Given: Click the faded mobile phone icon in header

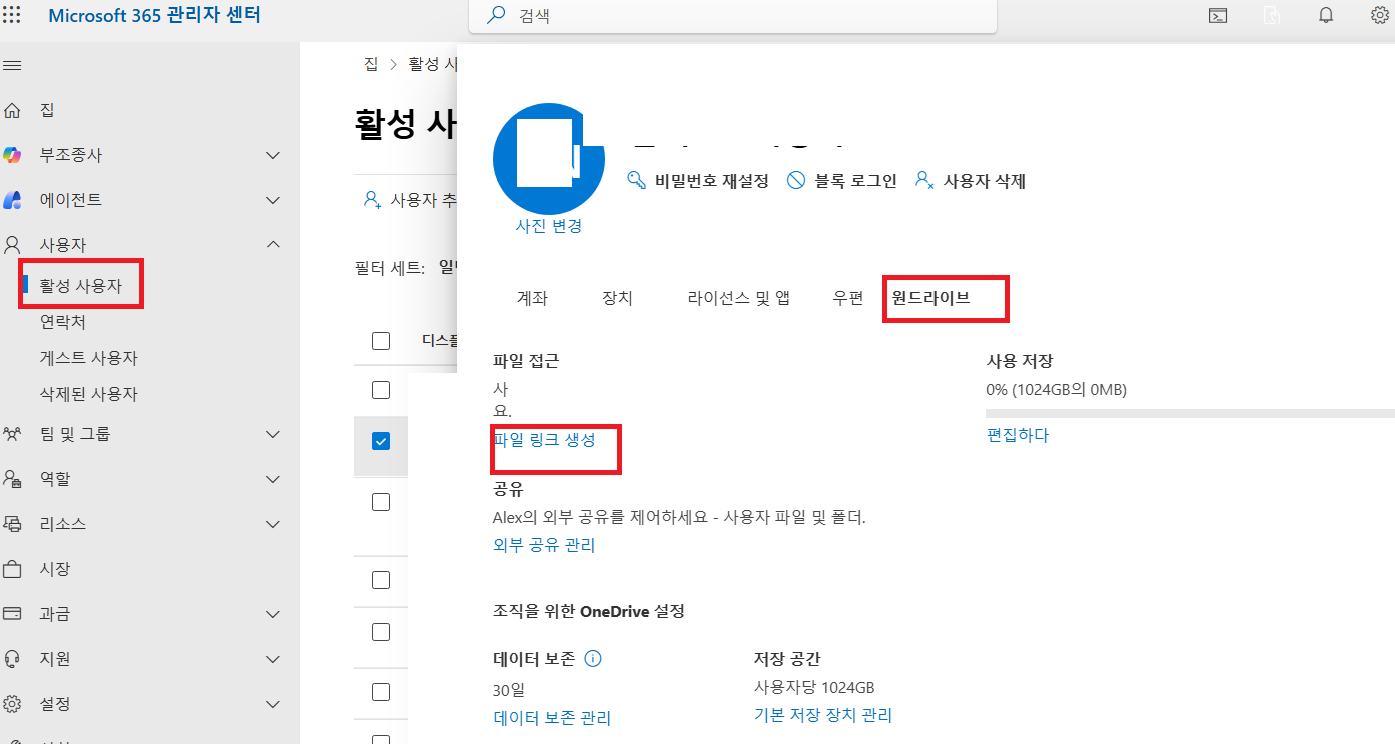Looking at the screenshot, I should [1271, 16].
